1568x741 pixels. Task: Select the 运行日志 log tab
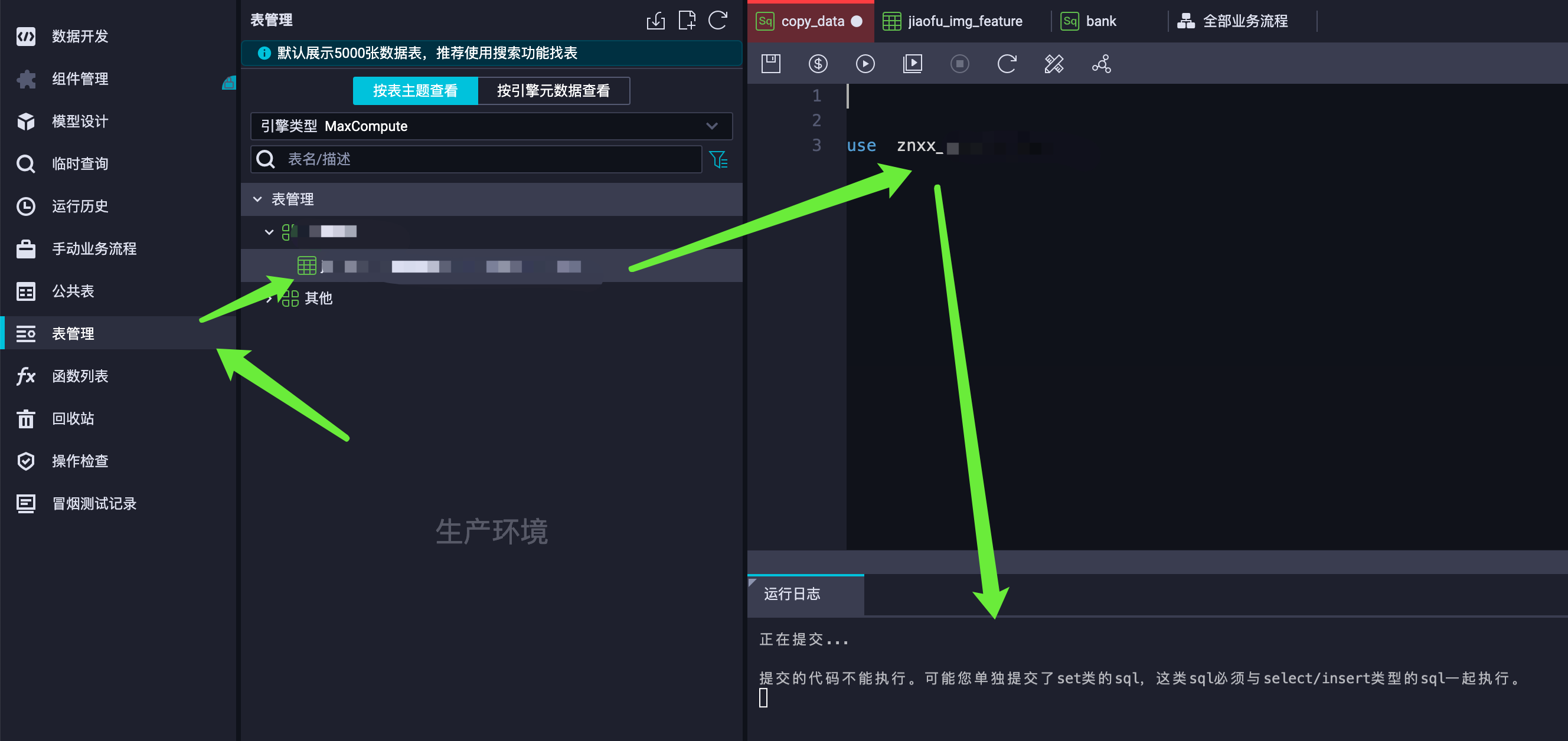pos(791,594)
